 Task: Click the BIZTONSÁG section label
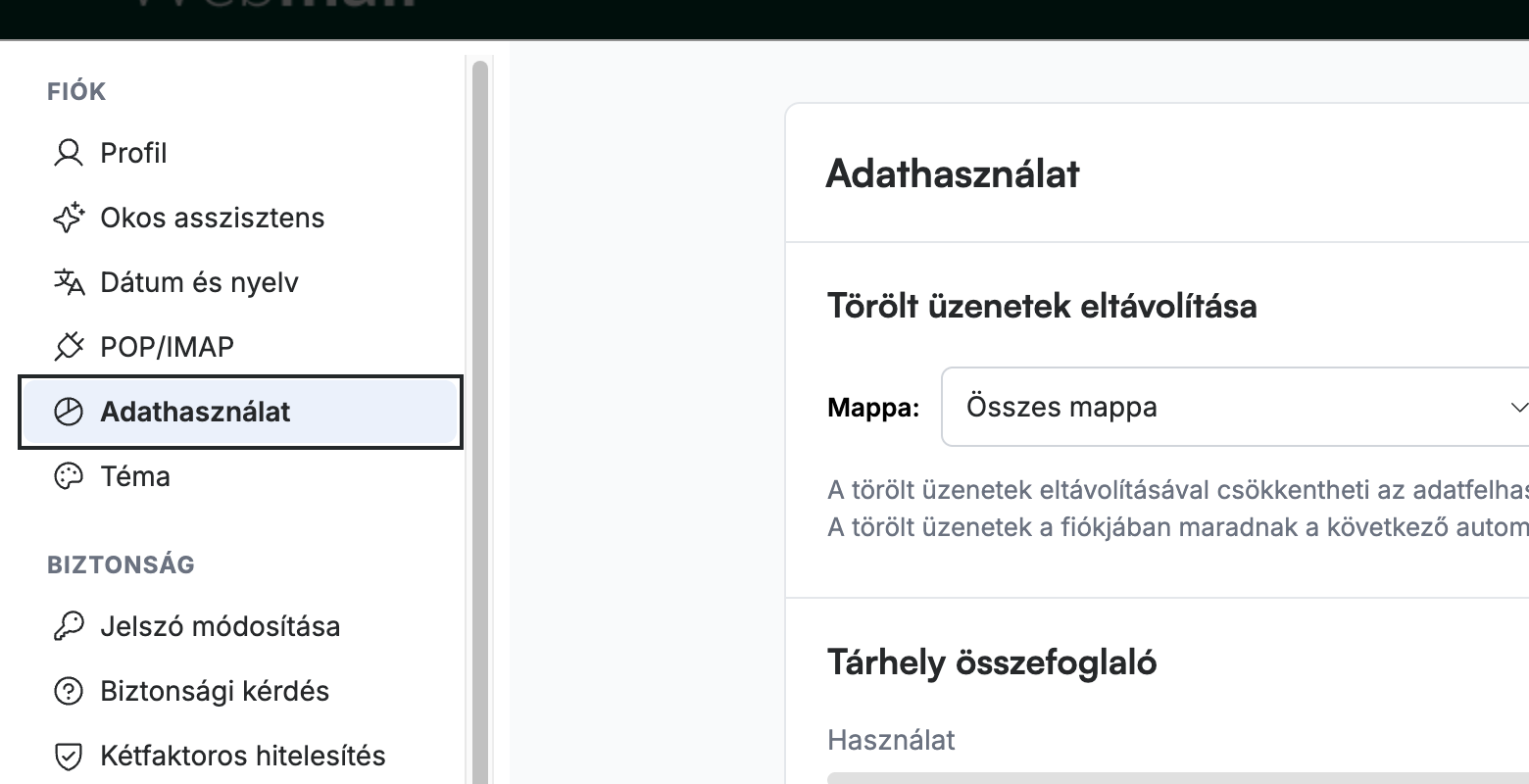121,564
